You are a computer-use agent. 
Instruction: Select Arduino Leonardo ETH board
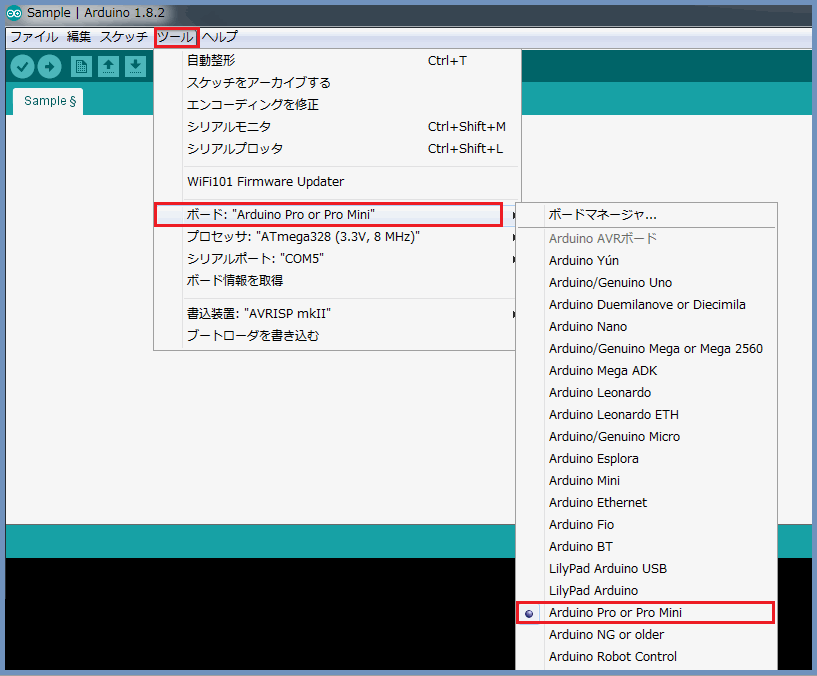[646, 415]
